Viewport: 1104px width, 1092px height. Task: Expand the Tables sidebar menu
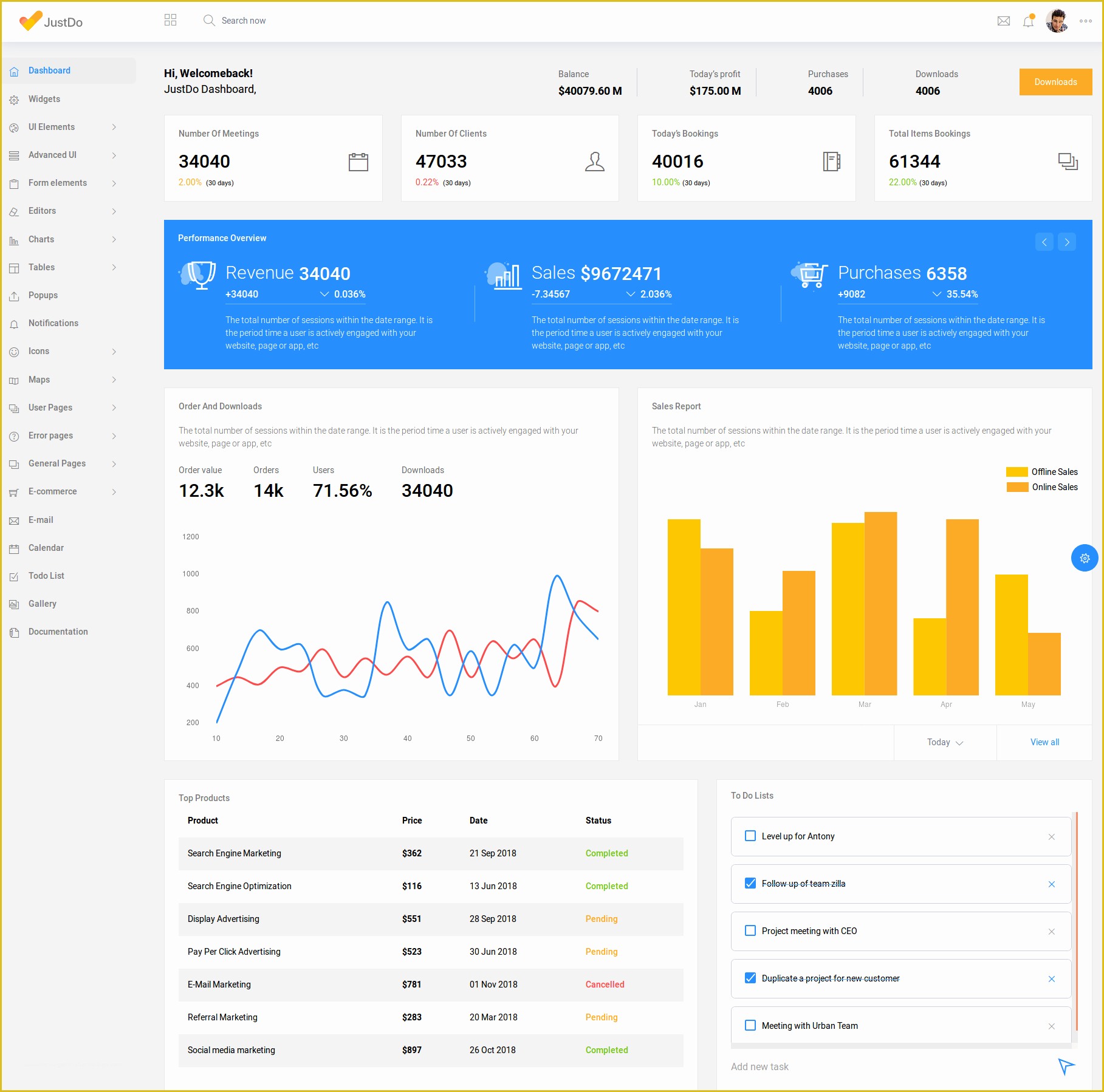[68, 267]
